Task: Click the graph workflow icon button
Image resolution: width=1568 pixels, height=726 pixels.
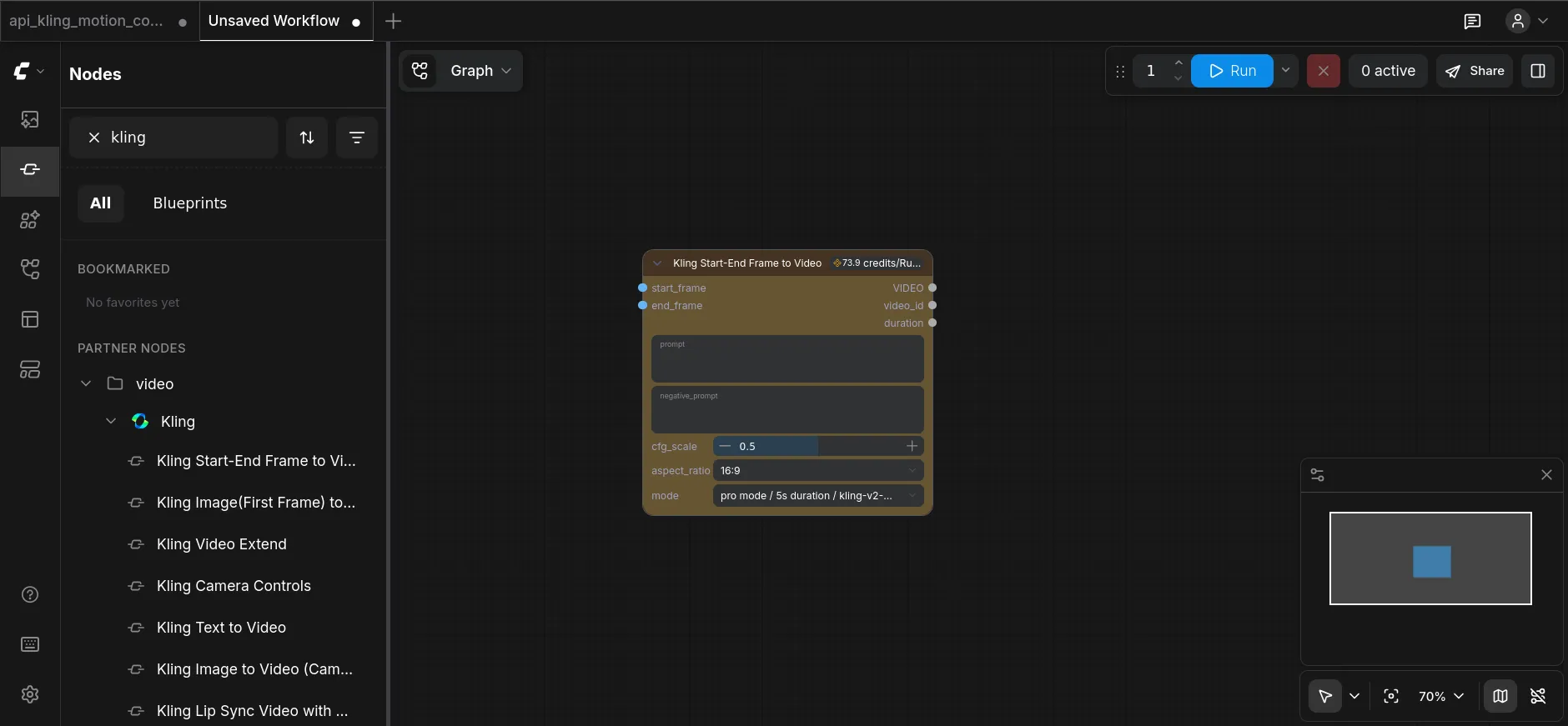Action: tap(420, 71)
